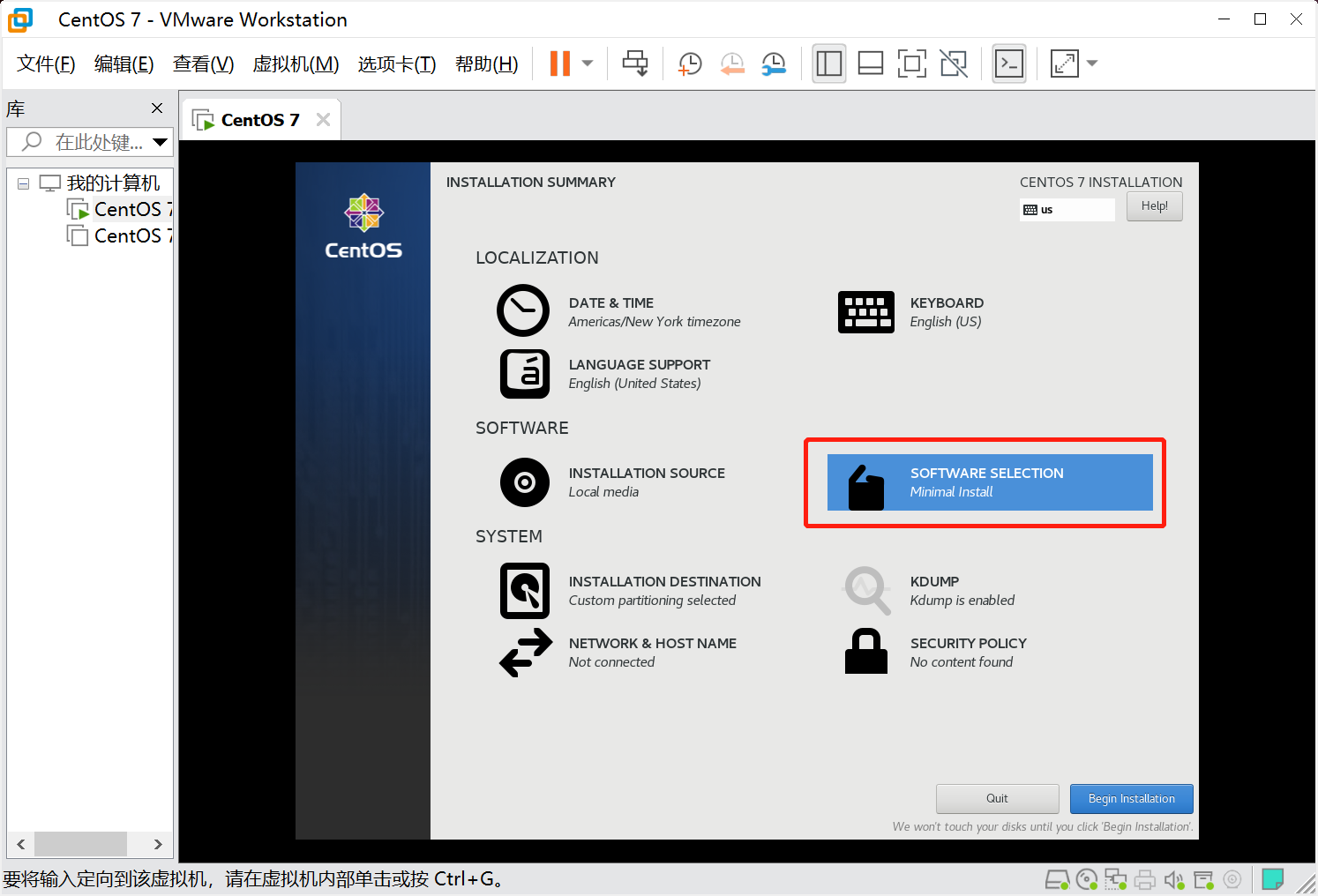Screen dimensions: 1318x896
Task: Enter full screen mode
Action: click(x=912, y=63)
